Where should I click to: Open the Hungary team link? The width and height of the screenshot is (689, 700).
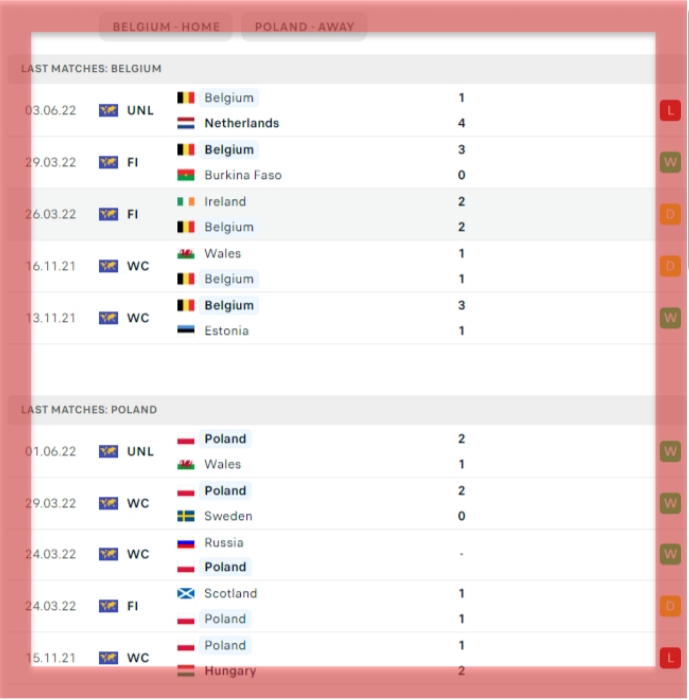pyautogui.click(x=230, y=671)
